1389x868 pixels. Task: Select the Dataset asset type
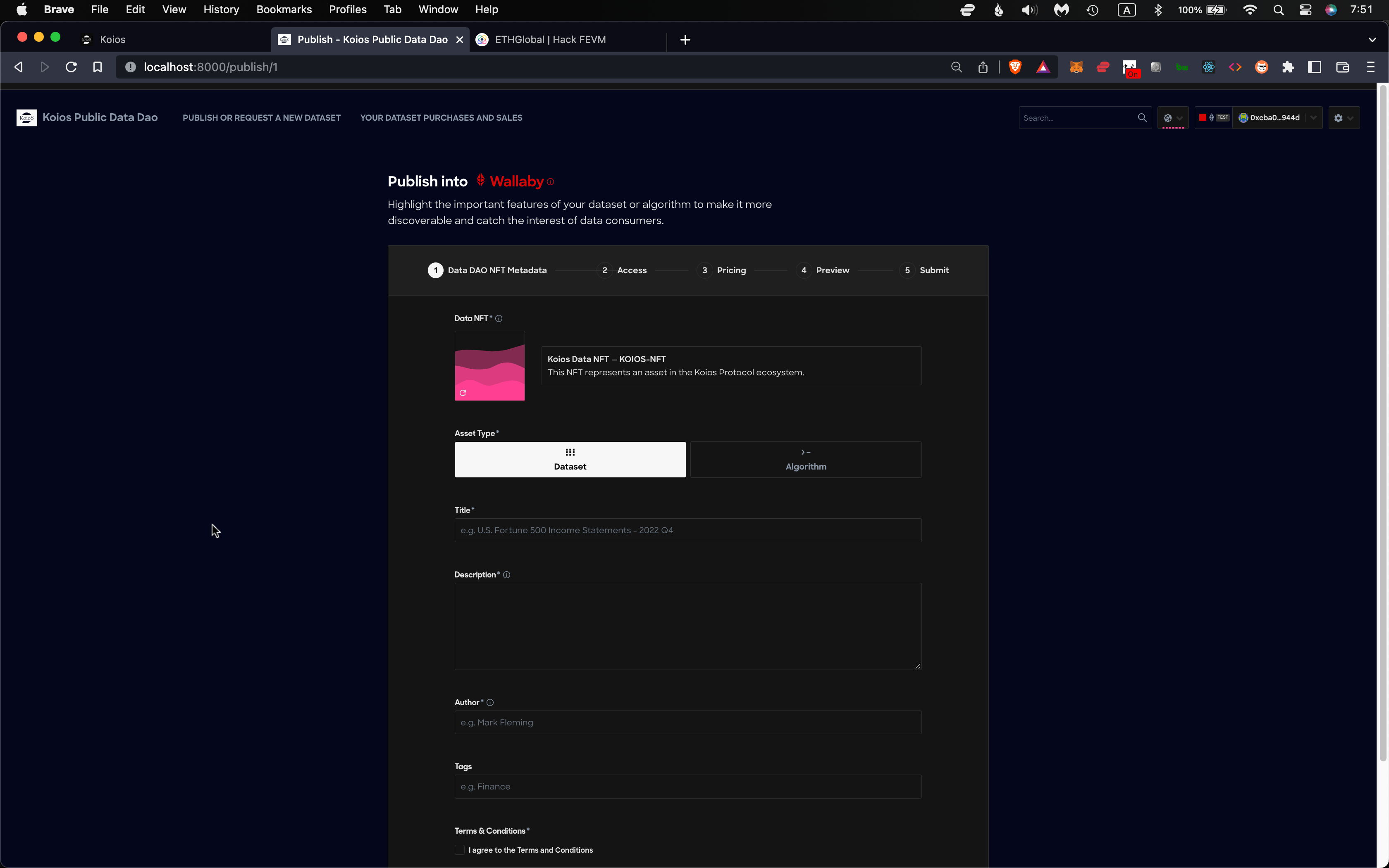pos(570,459)
